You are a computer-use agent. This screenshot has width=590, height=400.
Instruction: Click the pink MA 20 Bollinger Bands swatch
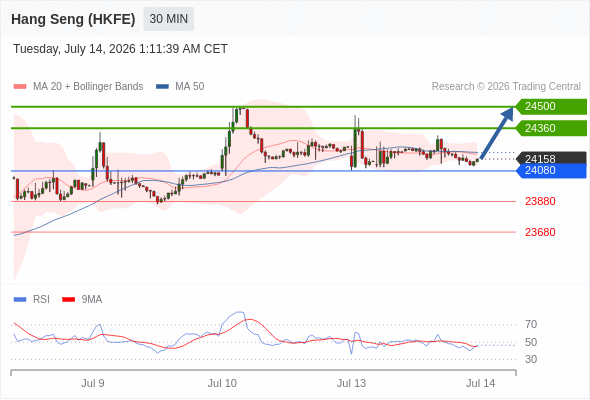(x=20, y=87)
